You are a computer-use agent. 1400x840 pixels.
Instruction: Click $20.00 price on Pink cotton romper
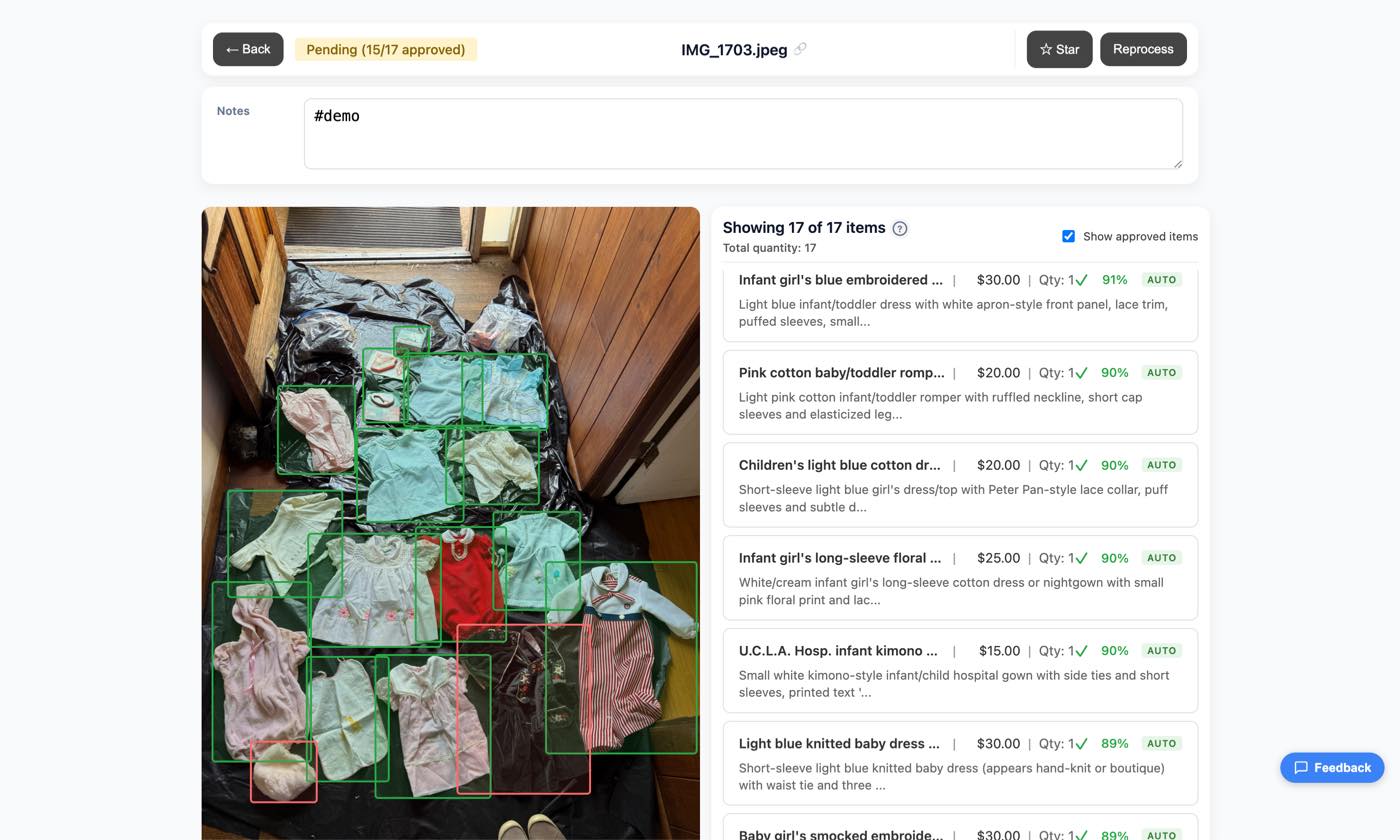[998, 373]
